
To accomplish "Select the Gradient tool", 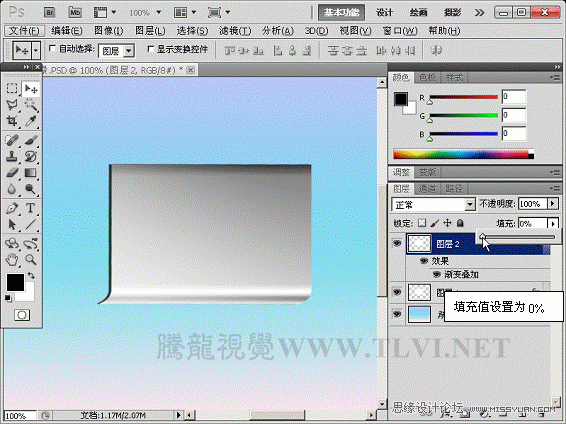I will (31, 173).
